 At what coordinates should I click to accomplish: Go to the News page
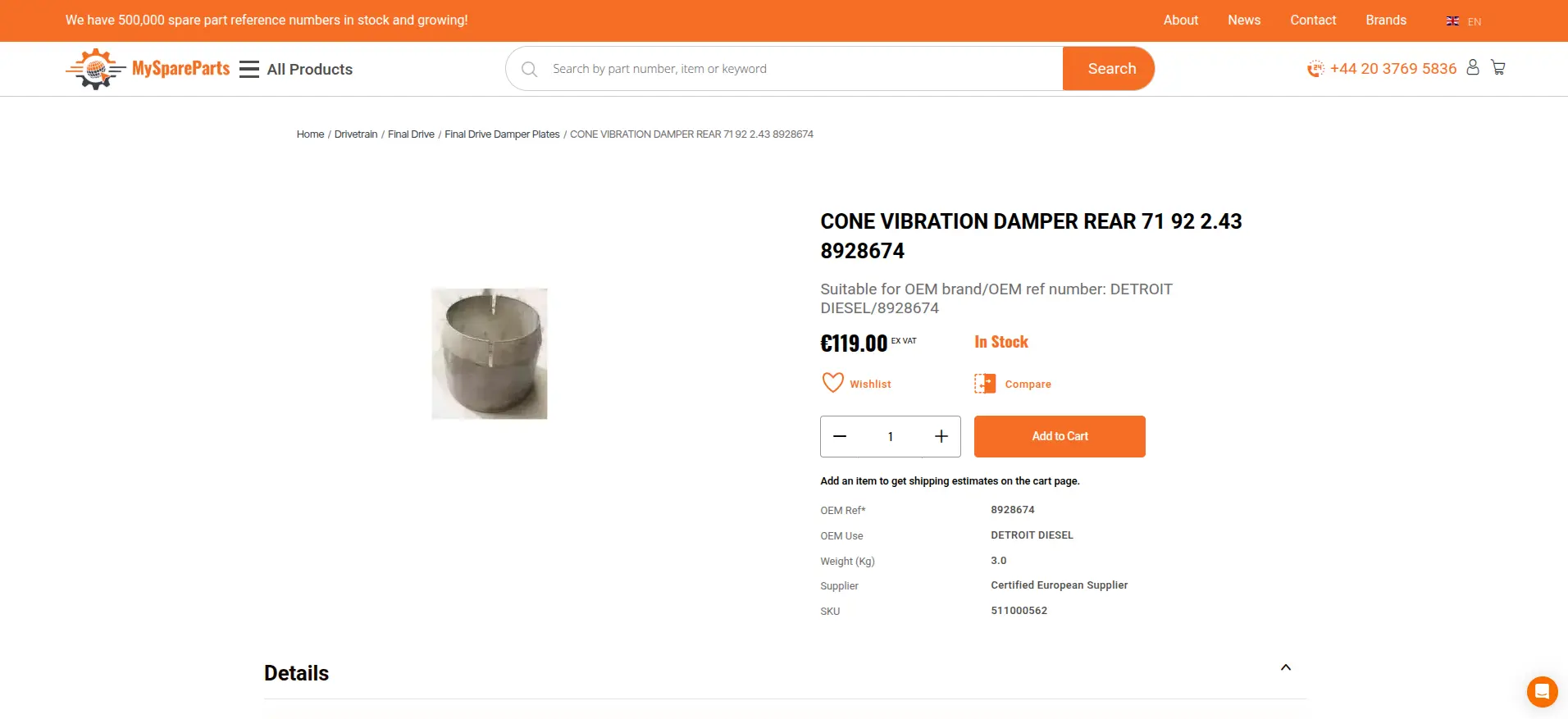[x=1243, y=20]
